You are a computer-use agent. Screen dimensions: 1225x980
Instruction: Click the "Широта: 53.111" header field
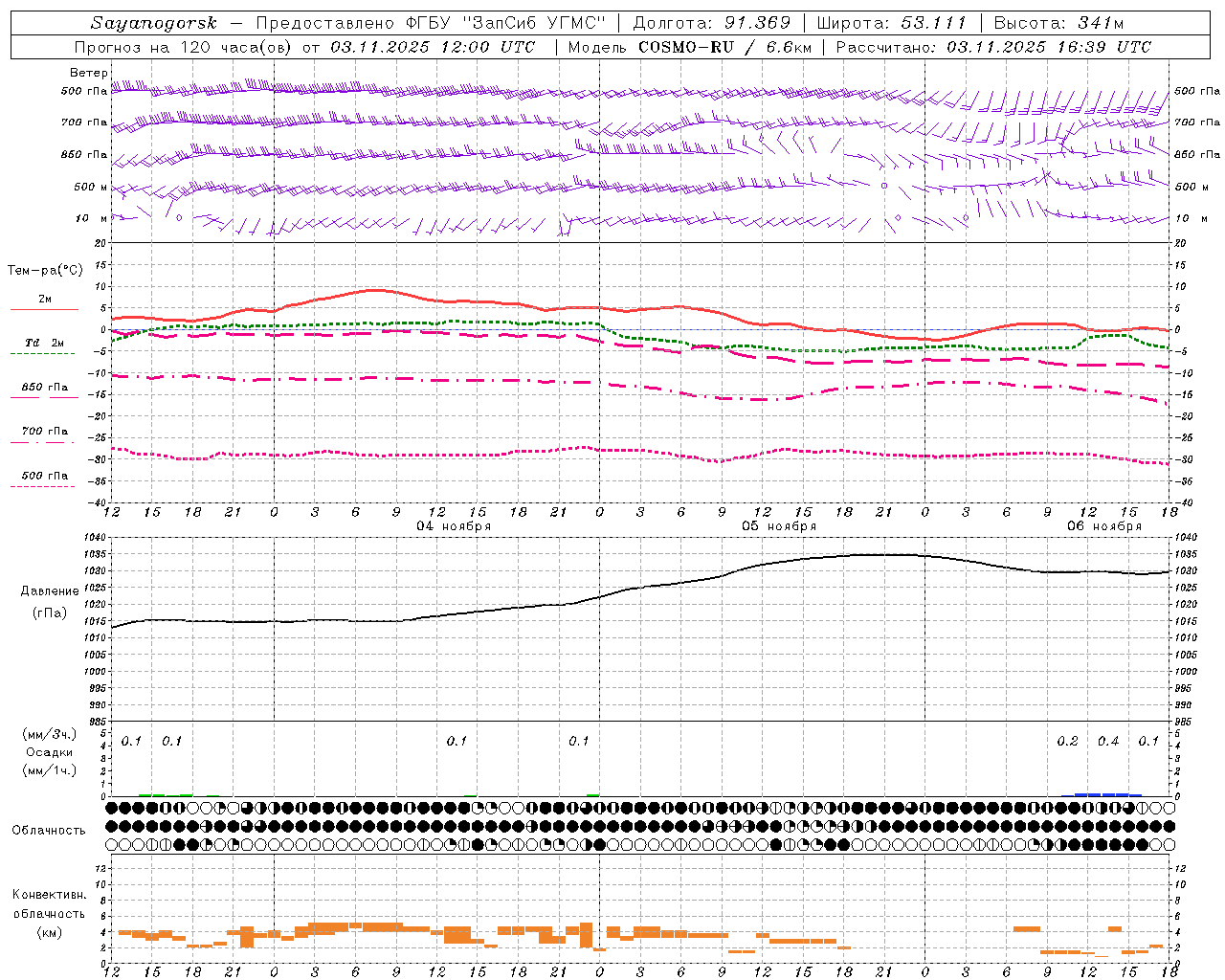point(892,23)
